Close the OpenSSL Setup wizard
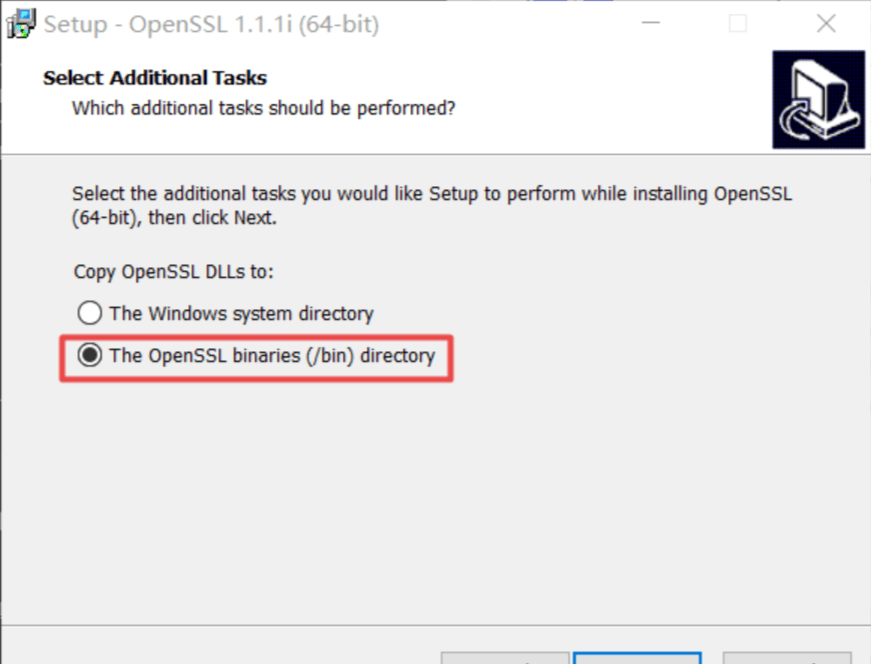The height and width of the screenshot is (664, 871). tap(826, 22)
